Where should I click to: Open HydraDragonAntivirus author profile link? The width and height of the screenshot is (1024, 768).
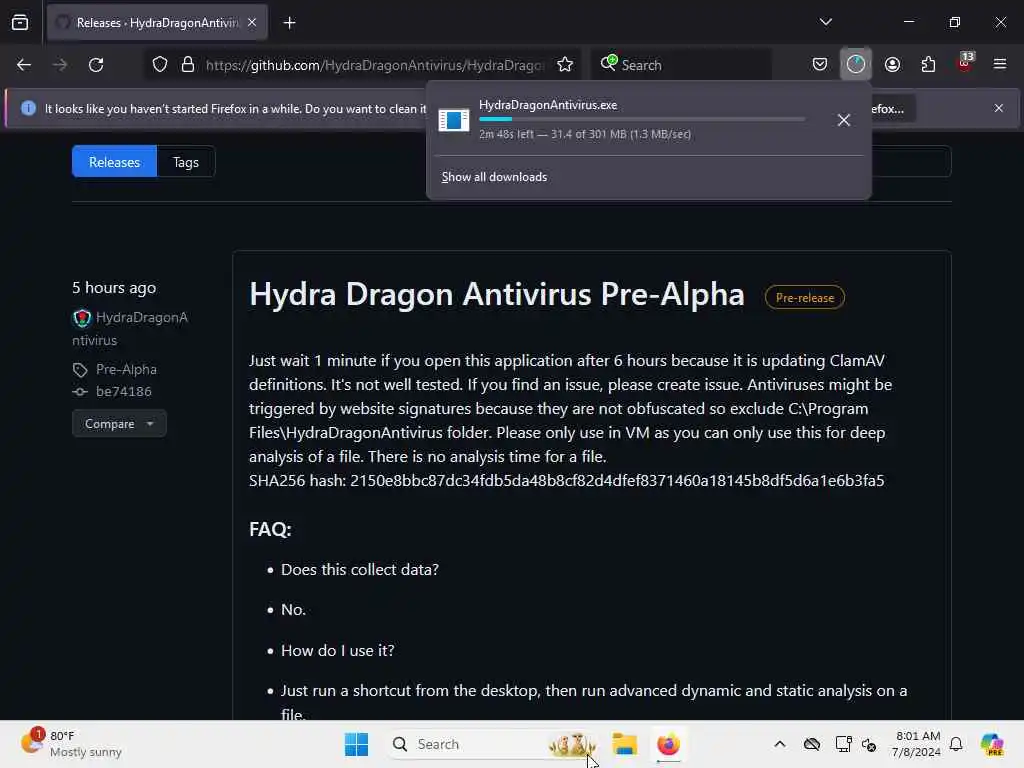pyautogui.click(x=130, y=328)
